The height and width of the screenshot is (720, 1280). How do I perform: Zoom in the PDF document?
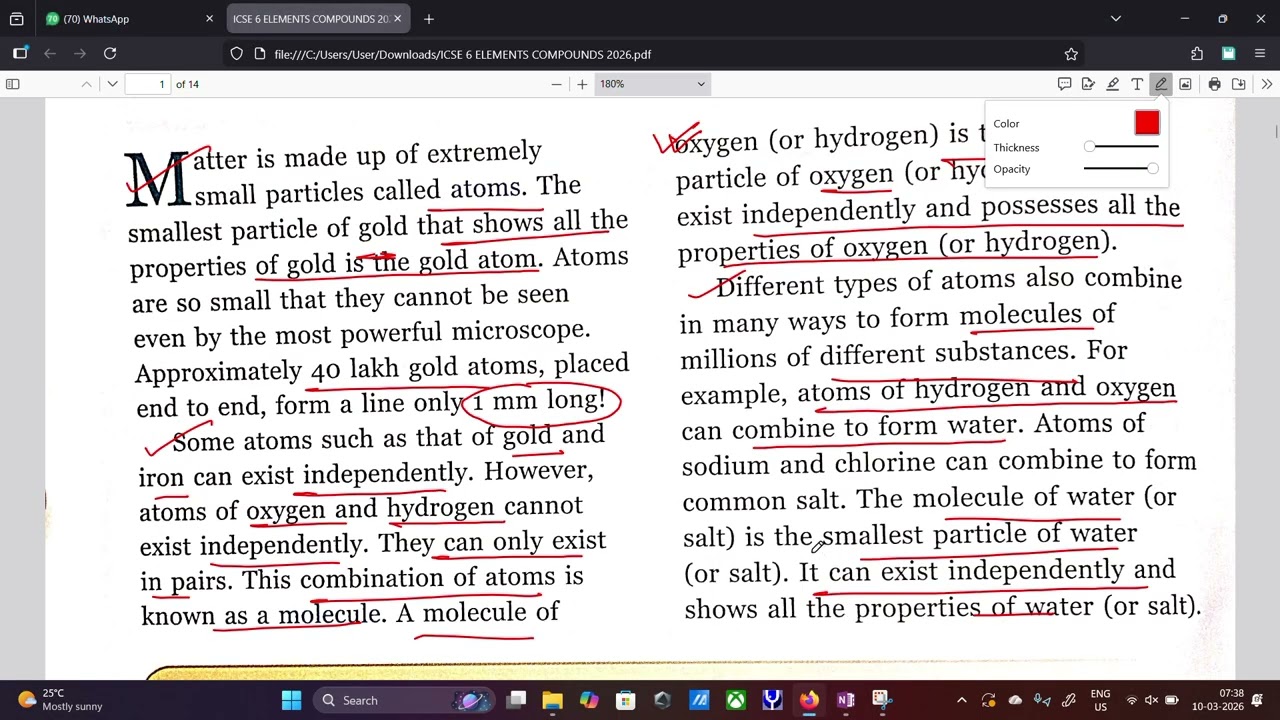(582, 84)
